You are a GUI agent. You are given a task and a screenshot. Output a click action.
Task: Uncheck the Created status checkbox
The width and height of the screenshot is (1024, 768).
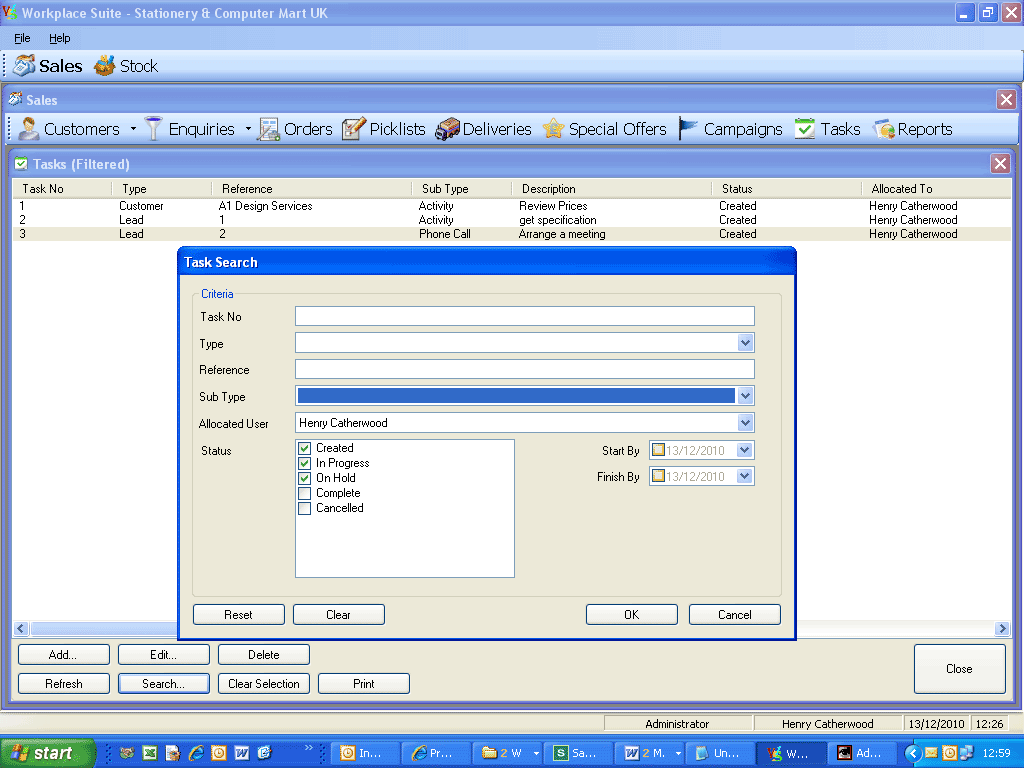click(x=304, y=448)
